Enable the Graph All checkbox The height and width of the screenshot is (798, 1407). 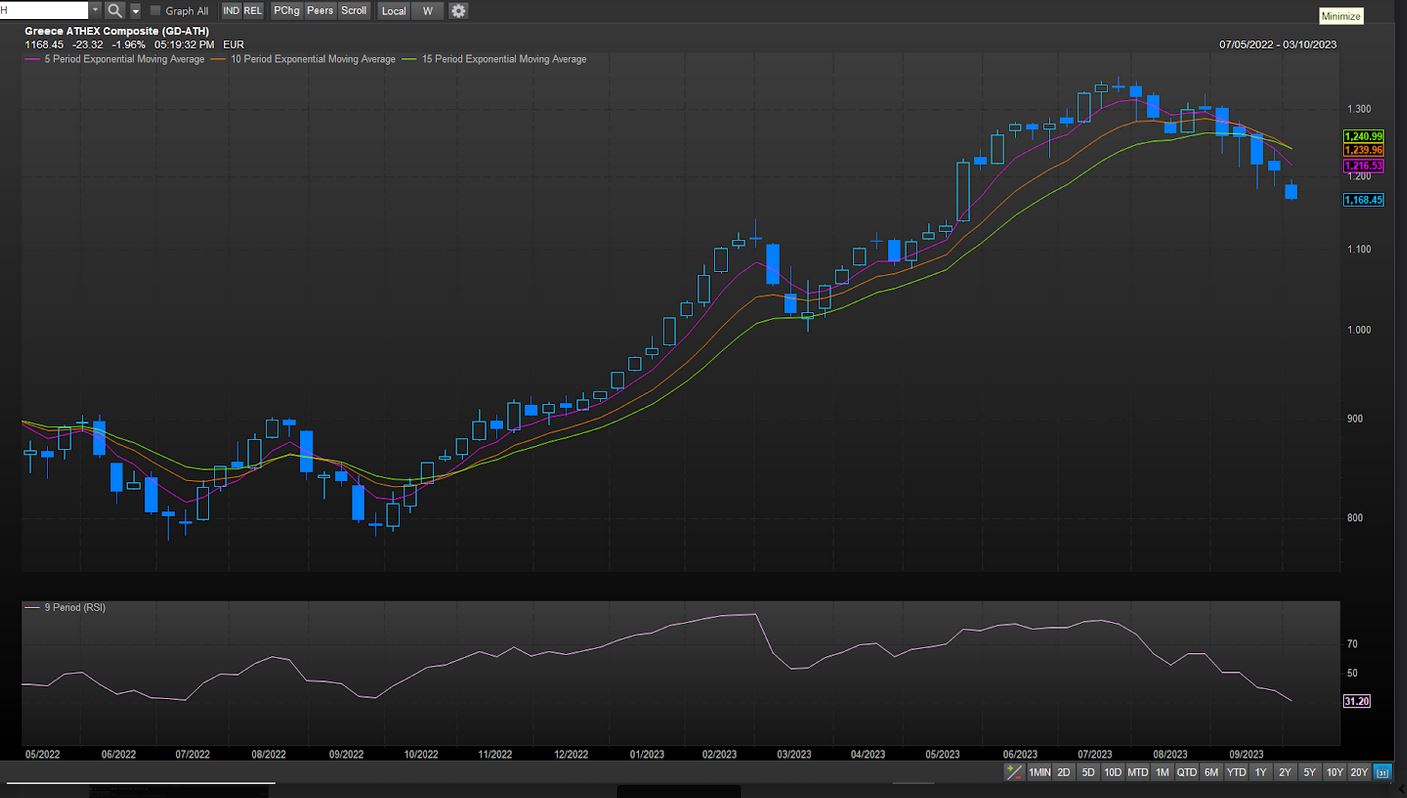coord(156,11)
